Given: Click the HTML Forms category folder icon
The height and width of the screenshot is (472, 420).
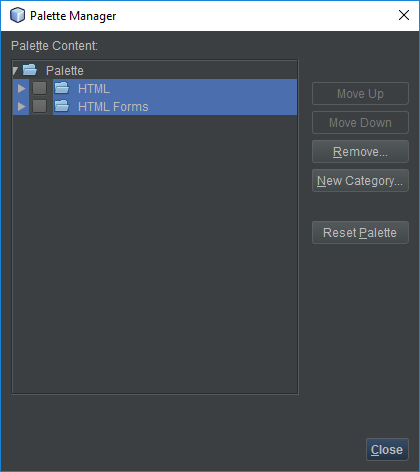Looking at the screenshot, I should point(62,106).
